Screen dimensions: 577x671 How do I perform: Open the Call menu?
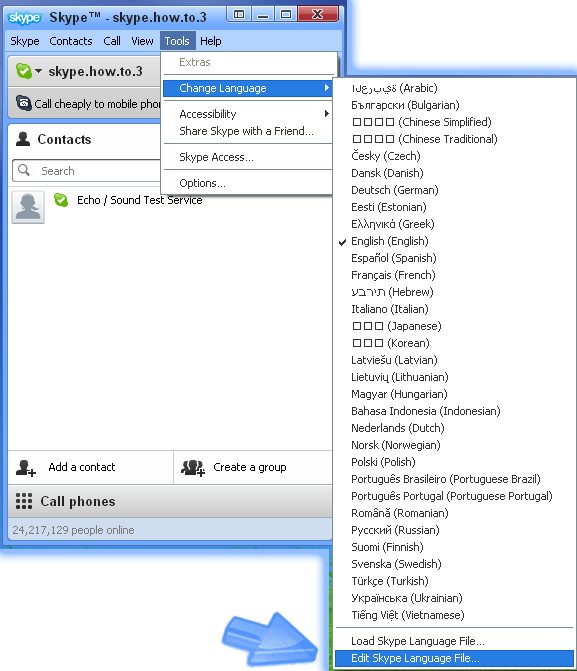(x=112, y=41)
